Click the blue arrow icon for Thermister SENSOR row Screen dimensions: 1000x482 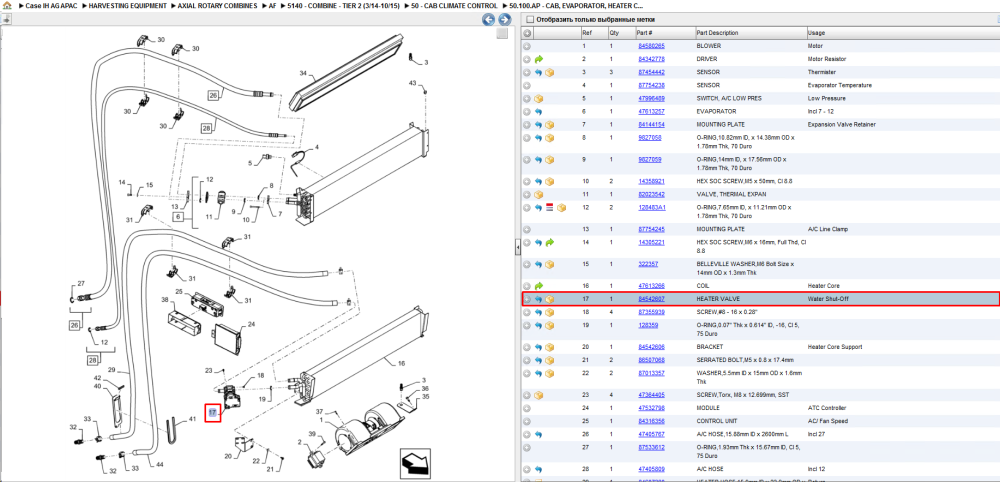[539, 72]
